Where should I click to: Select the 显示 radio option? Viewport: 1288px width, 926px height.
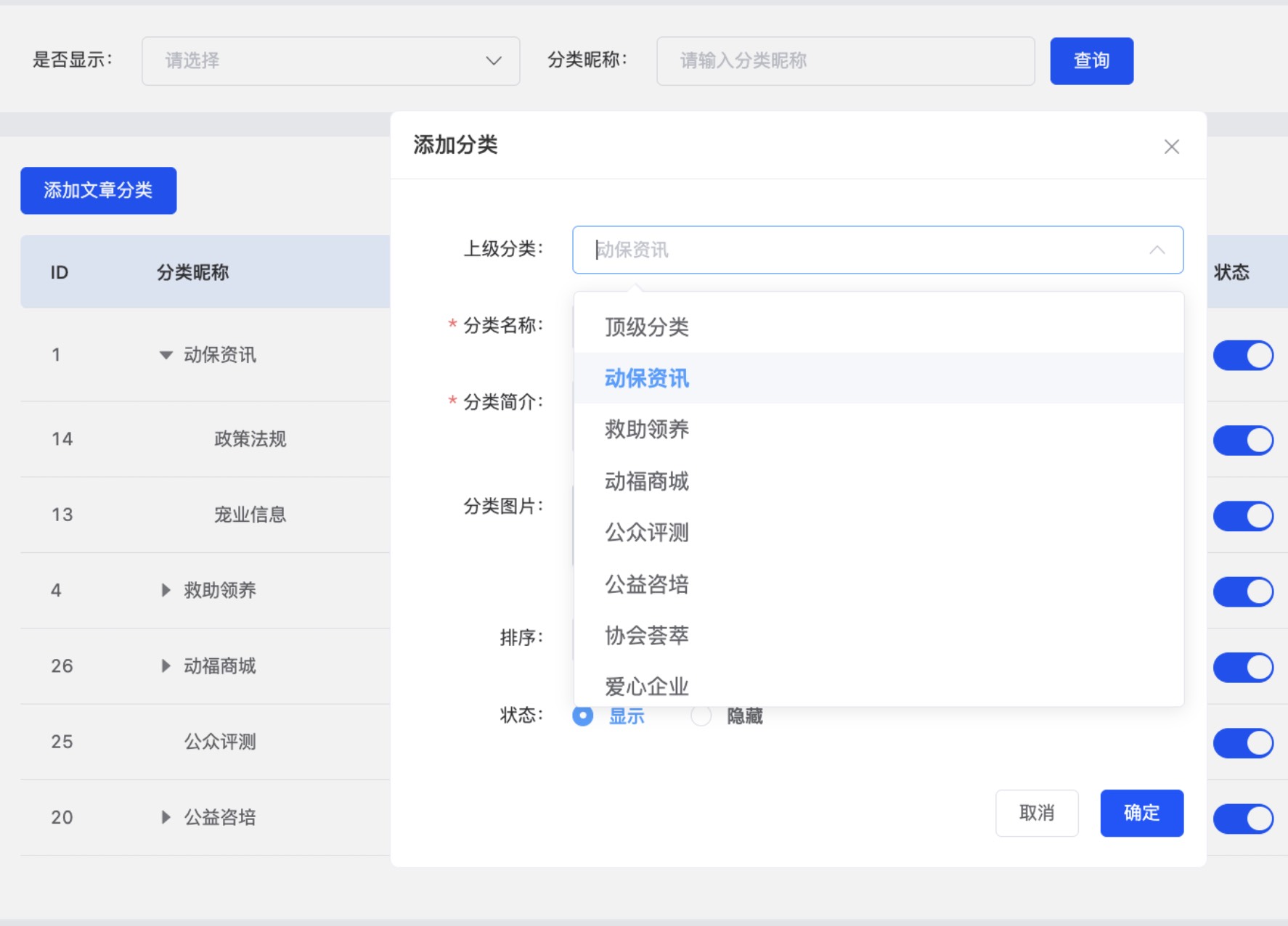[x=582, y=716]
